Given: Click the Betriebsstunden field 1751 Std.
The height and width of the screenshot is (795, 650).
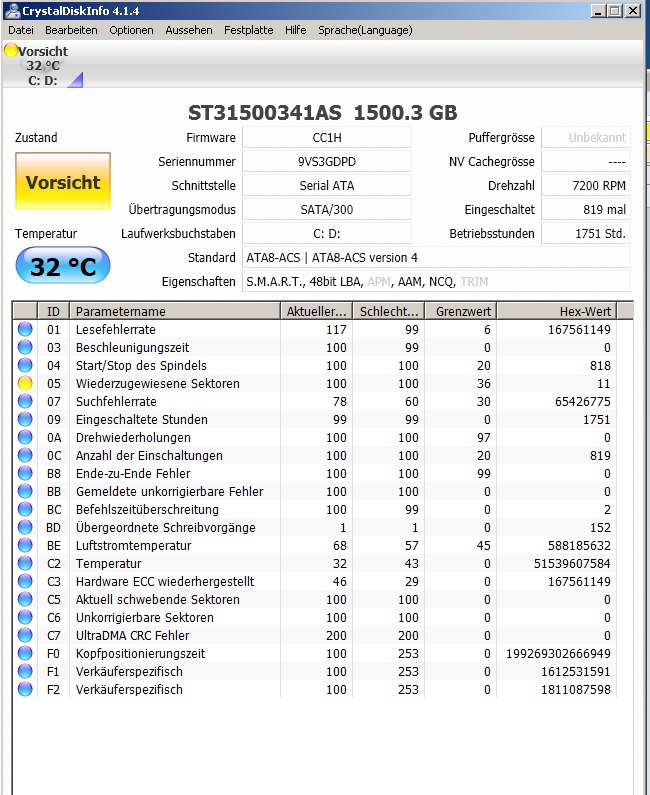Looking at the screenshot, I should 586,233.
